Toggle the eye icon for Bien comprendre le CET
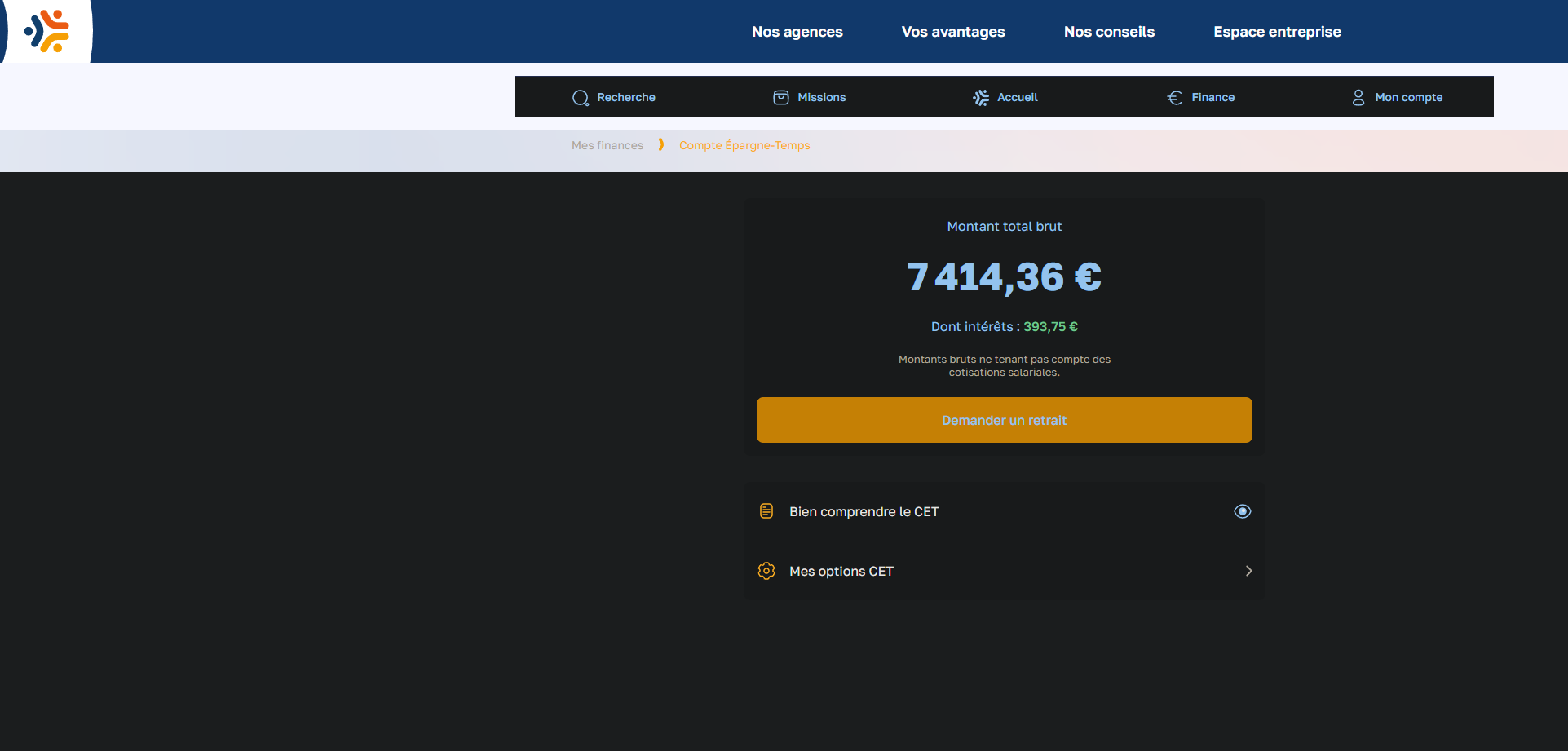This screenshot has width=1568, height=751. click(1242, 511)
